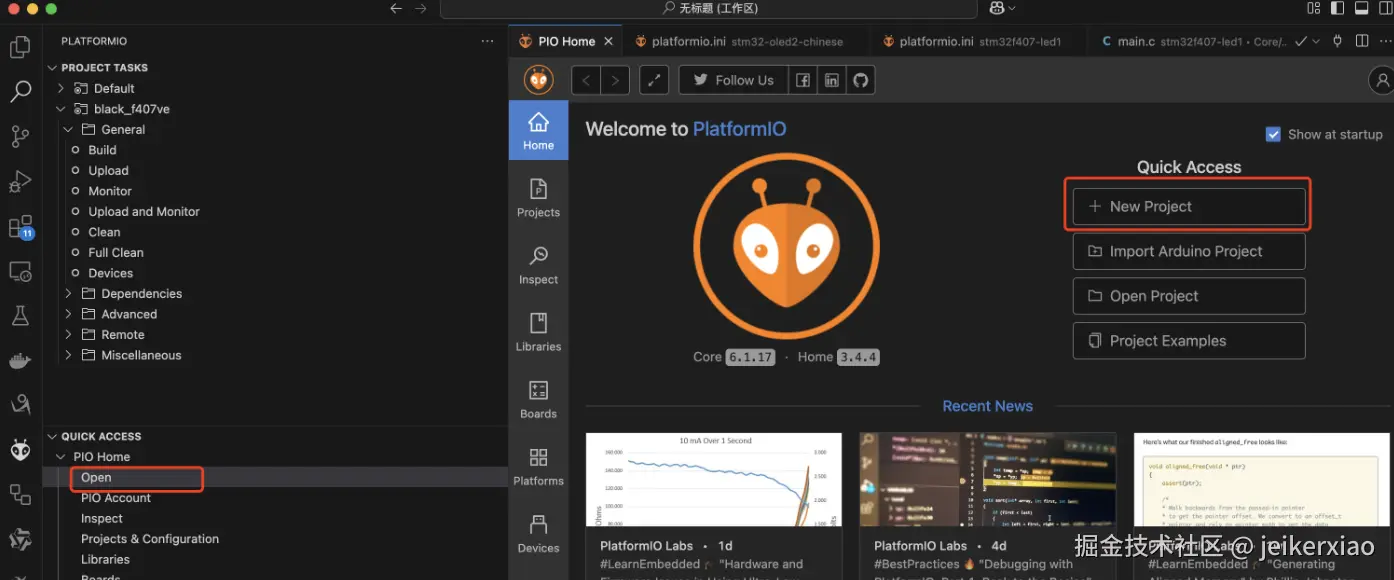Open the Inspect page in PIO sidebar

(x=538, y=265)
